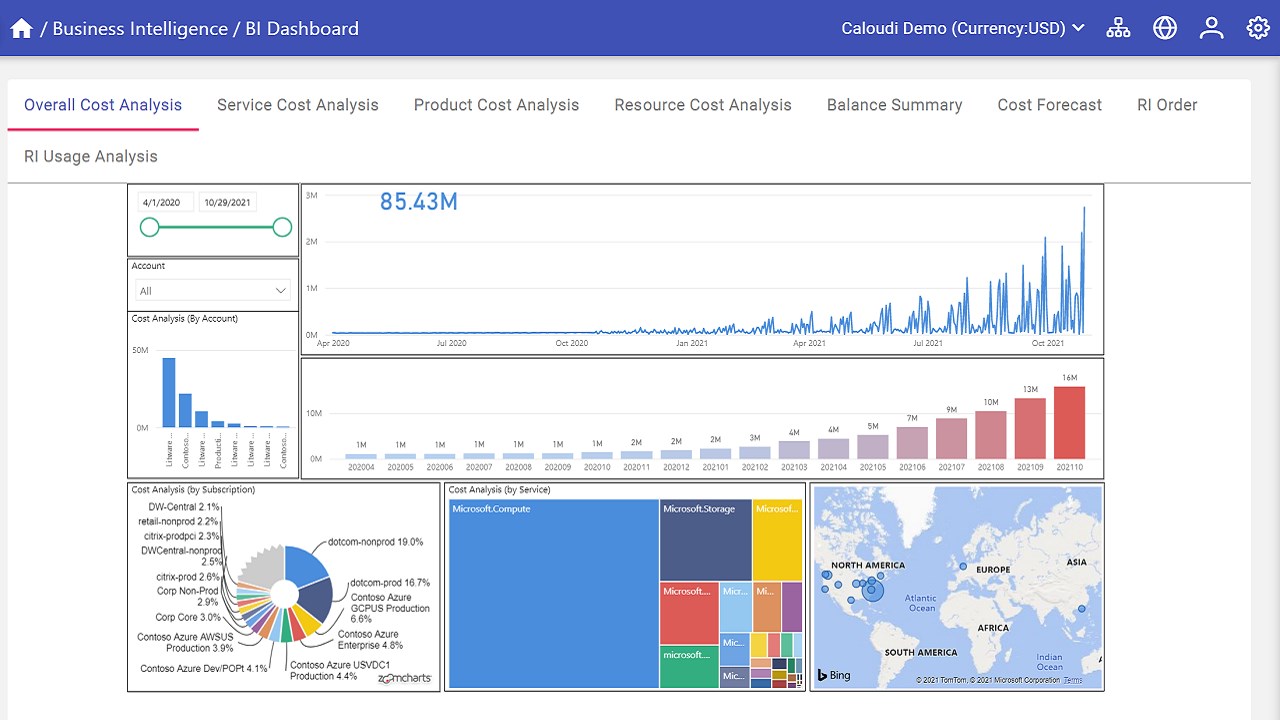This screenshot has width=1280, height=720.
Task: Open the Balance Summary tab
Action: pyautogui.click(x=894, y=105)
